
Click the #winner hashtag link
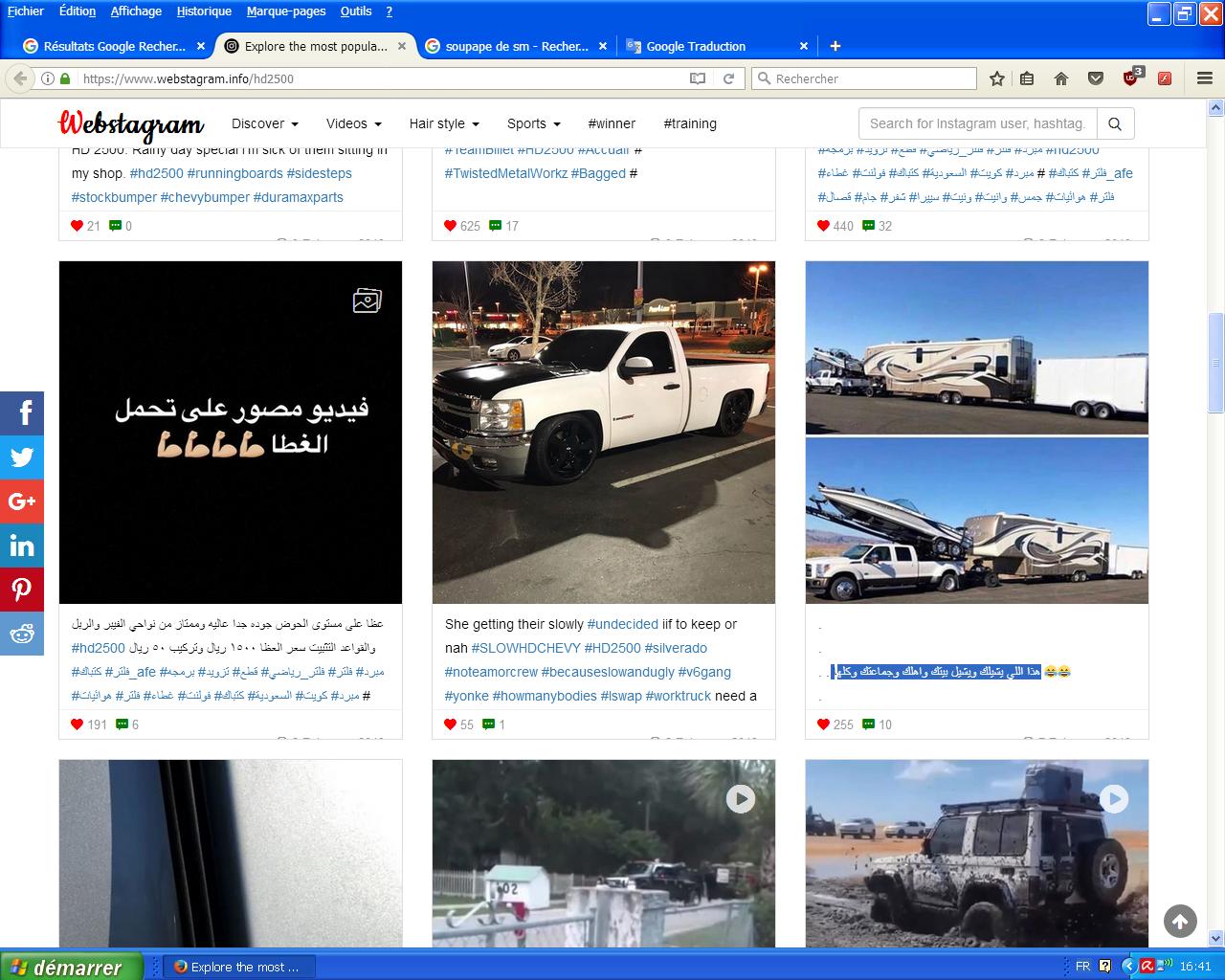[x=612, y=123]
